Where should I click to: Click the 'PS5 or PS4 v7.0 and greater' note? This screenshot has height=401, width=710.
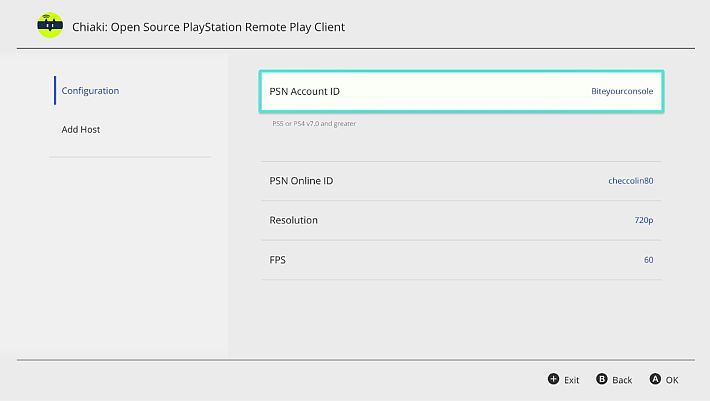[x=314, y=124]
